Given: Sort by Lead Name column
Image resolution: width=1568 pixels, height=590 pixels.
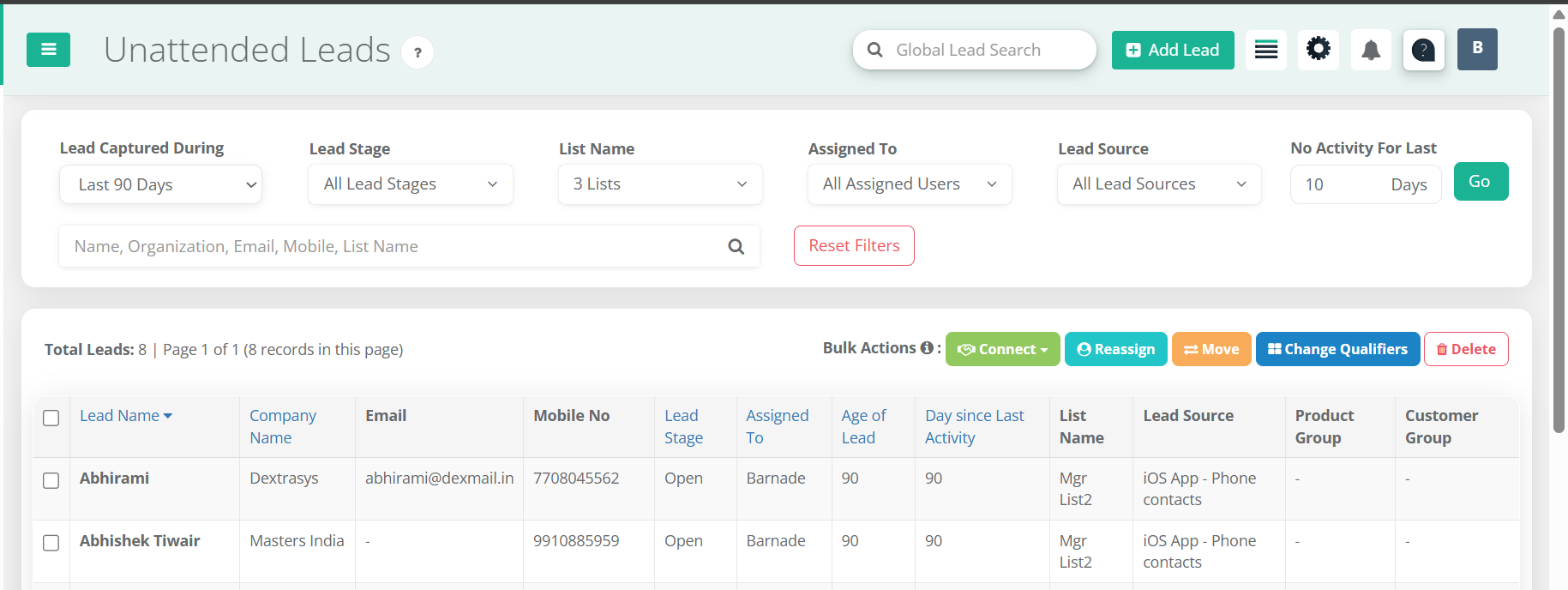Looking at the screenshot, I should [x=126, y=415].
